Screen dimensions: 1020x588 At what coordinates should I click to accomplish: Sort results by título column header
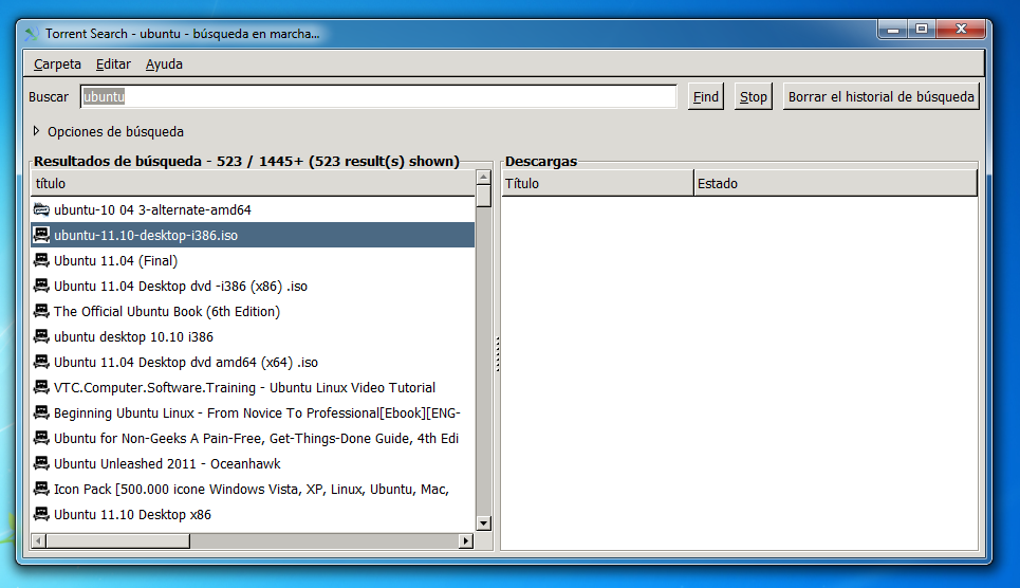tap(253, 183)
